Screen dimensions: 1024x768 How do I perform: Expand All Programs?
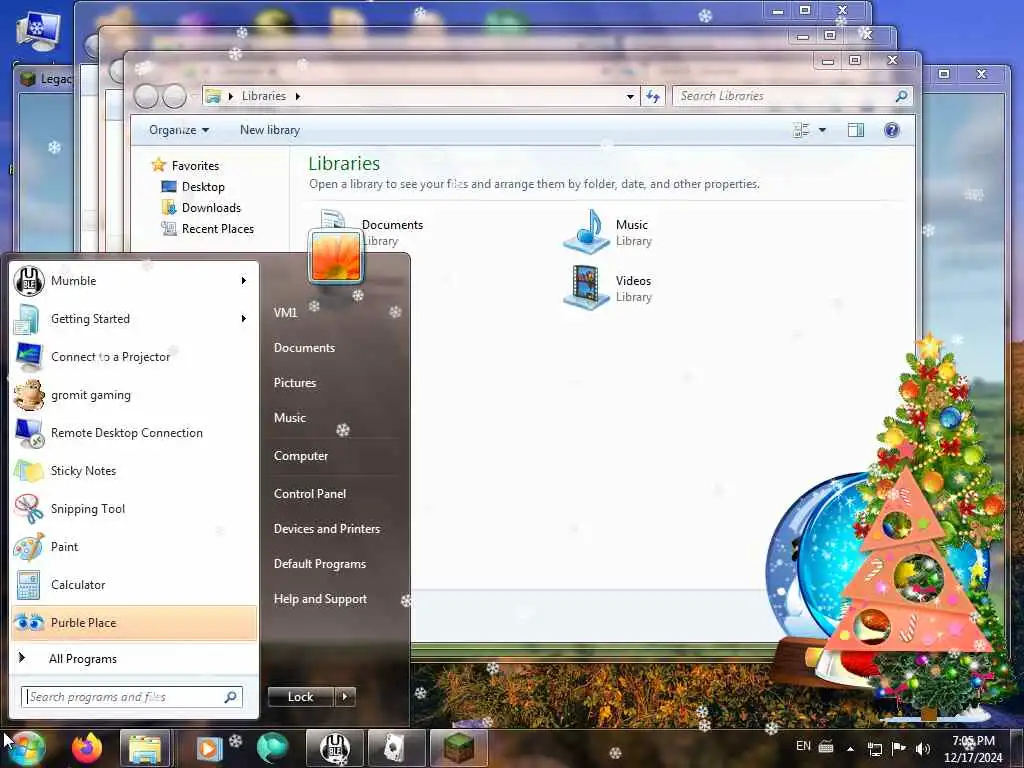coord(134,658)
